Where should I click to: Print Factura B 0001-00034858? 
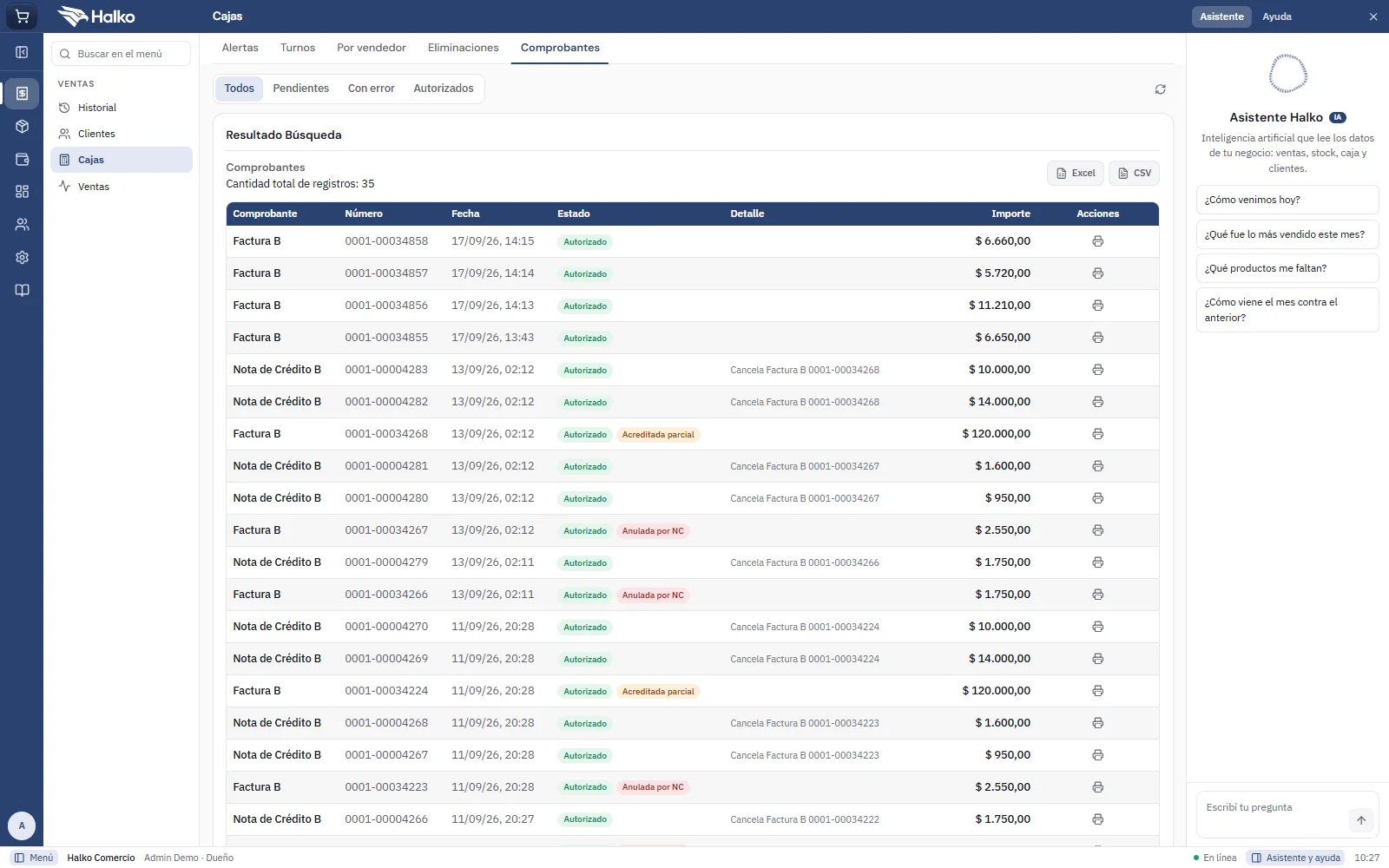[1097, 241]
